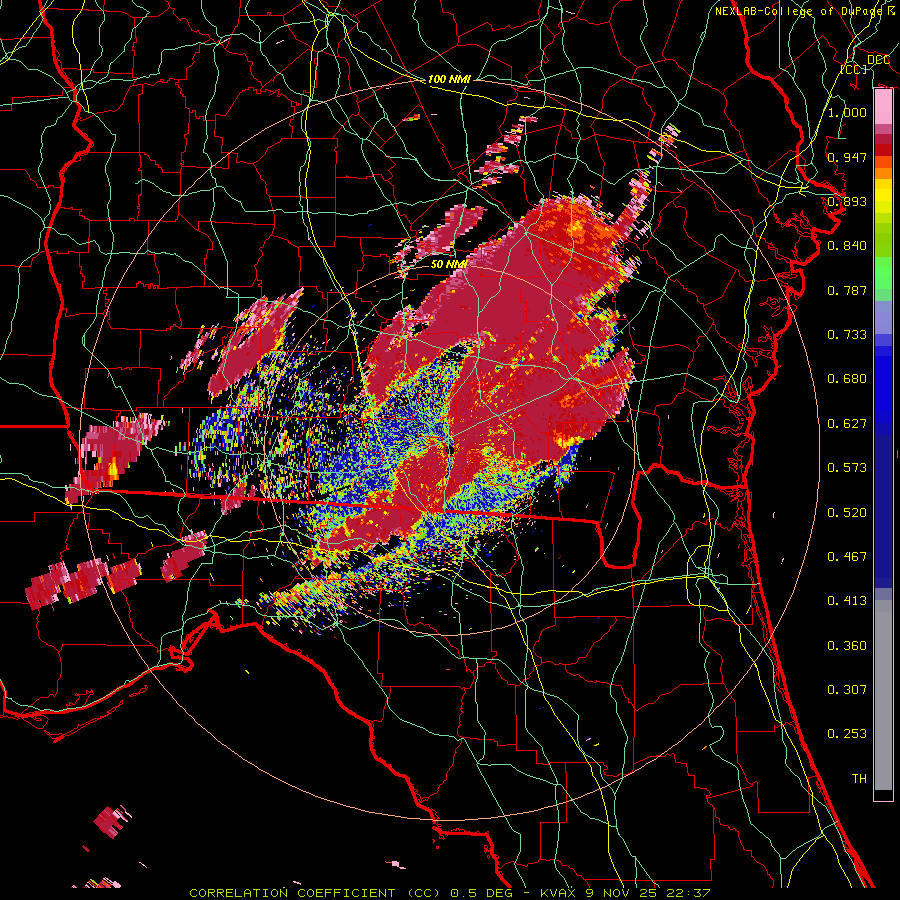The image size is (900, 900).
Task: Click the "0.307" color scale value
Action: tap(847, 690)
